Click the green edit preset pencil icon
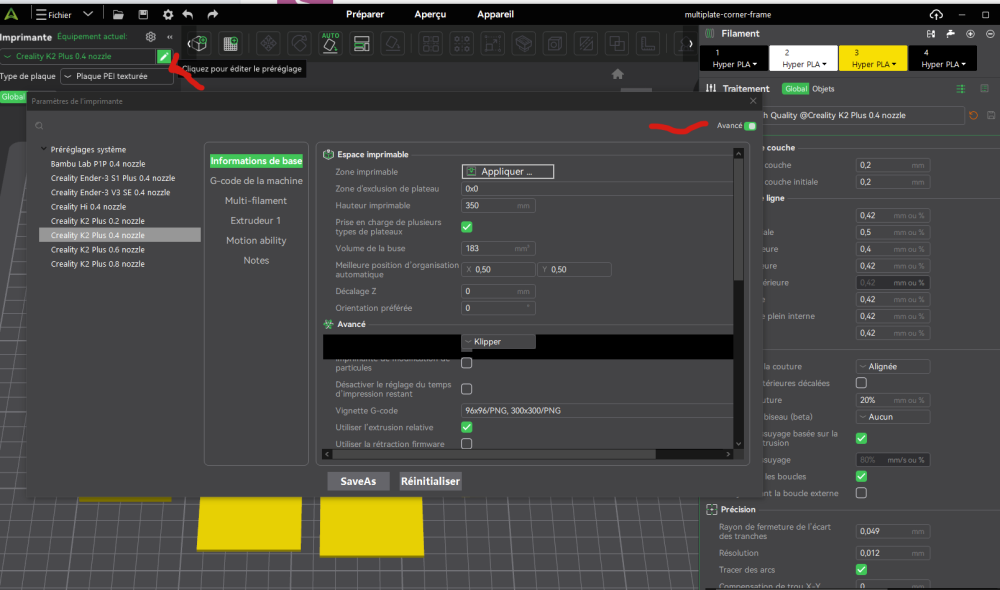The height and width of the screenshot is (590, 1000). coord(162,57)
